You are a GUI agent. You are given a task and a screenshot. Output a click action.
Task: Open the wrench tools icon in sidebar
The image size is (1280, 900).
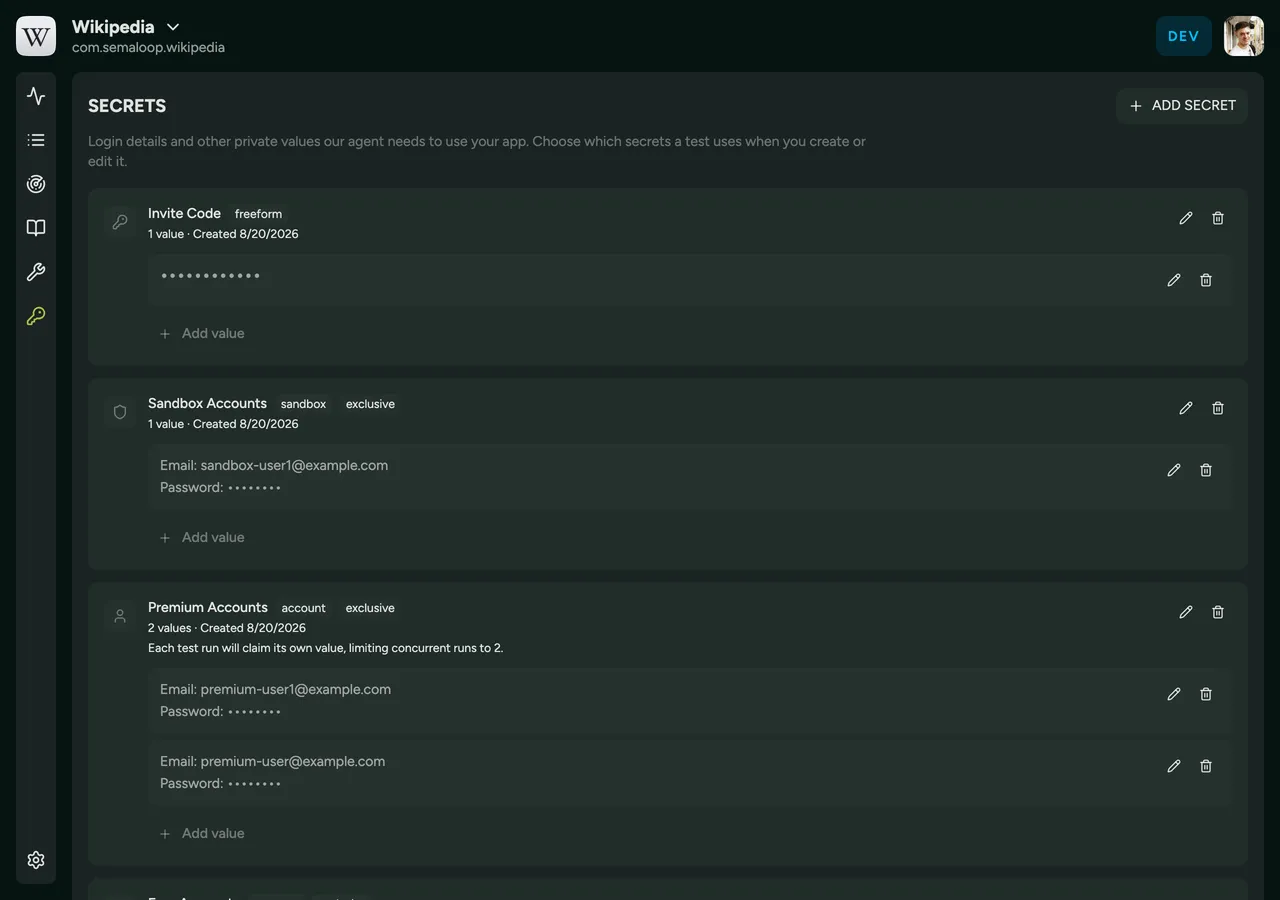click(36, 272)
